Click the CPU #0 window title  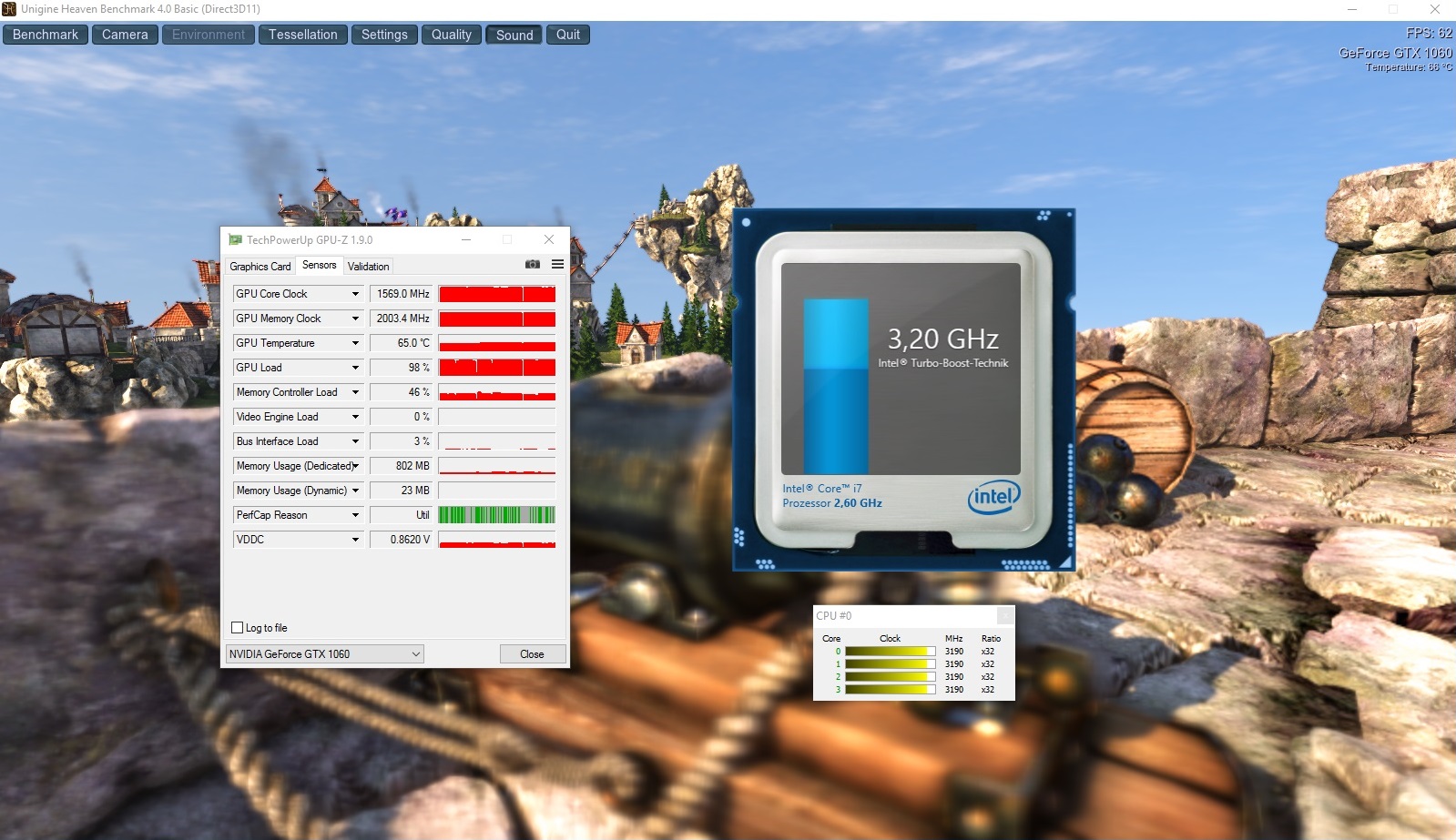(834, 616)
